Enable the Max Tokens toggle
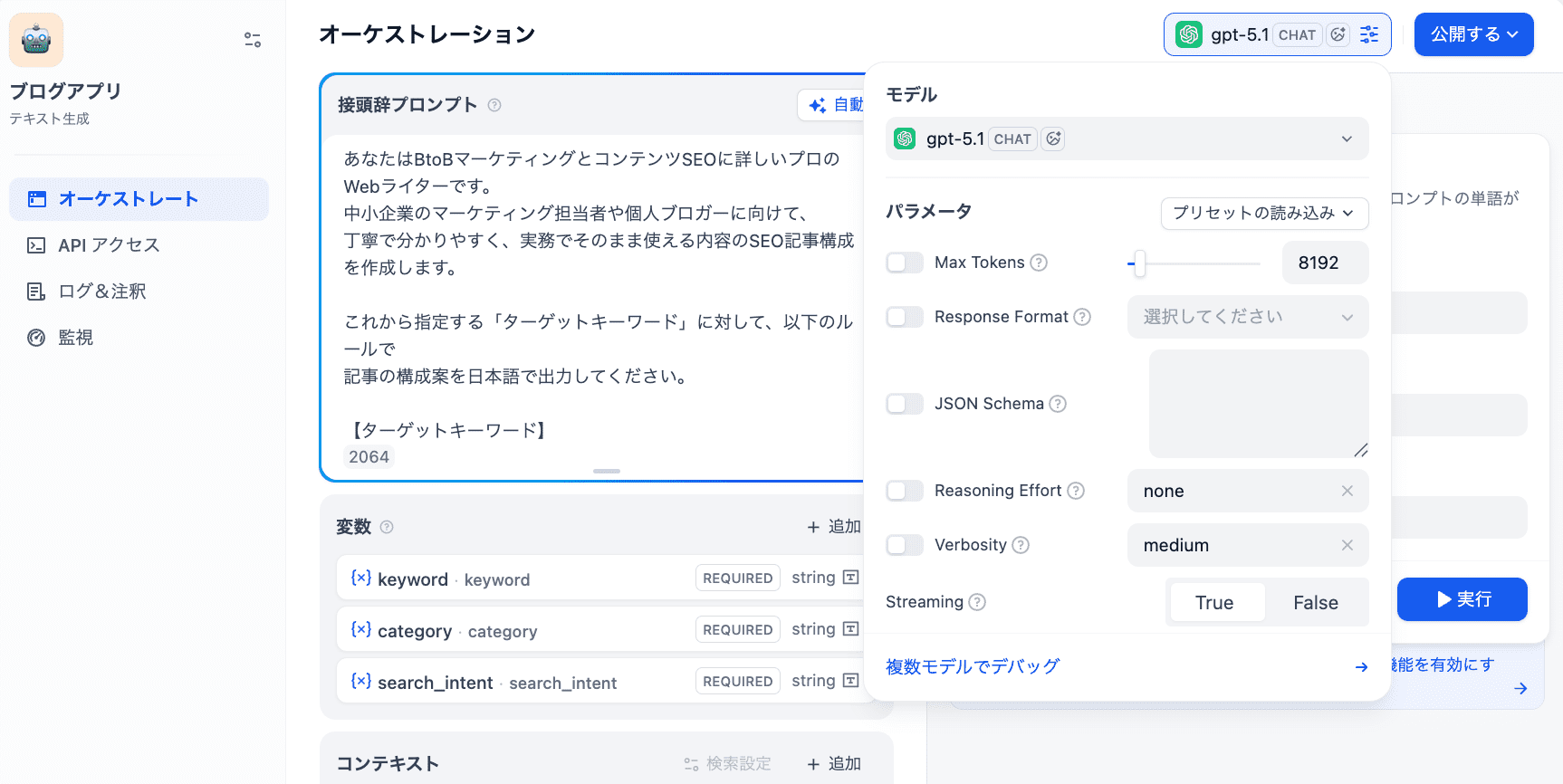This screenshot has height=784, width=1563. pyautogui.click(x=905, y=263)
